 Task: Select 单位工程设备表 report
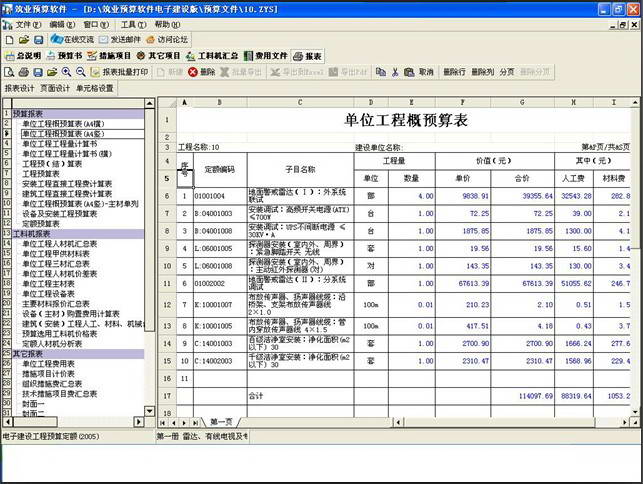[x=48, y=294]
